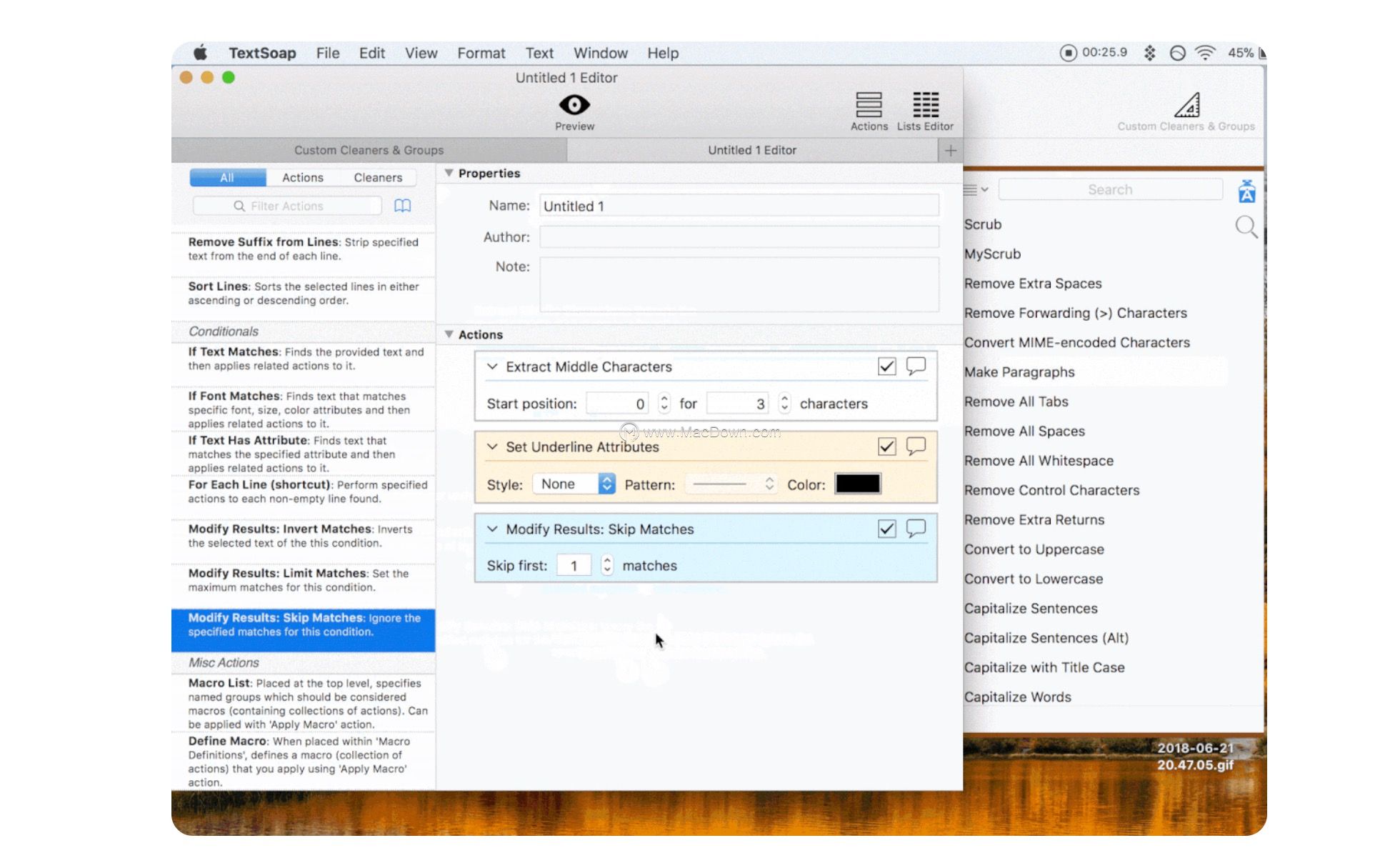
Task: Collapse the Properties section triangle
Action: coord(449,173)
